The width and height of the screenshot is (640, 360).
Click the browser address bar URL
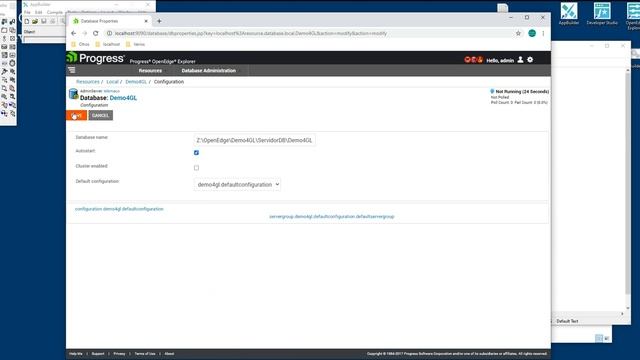251,33
